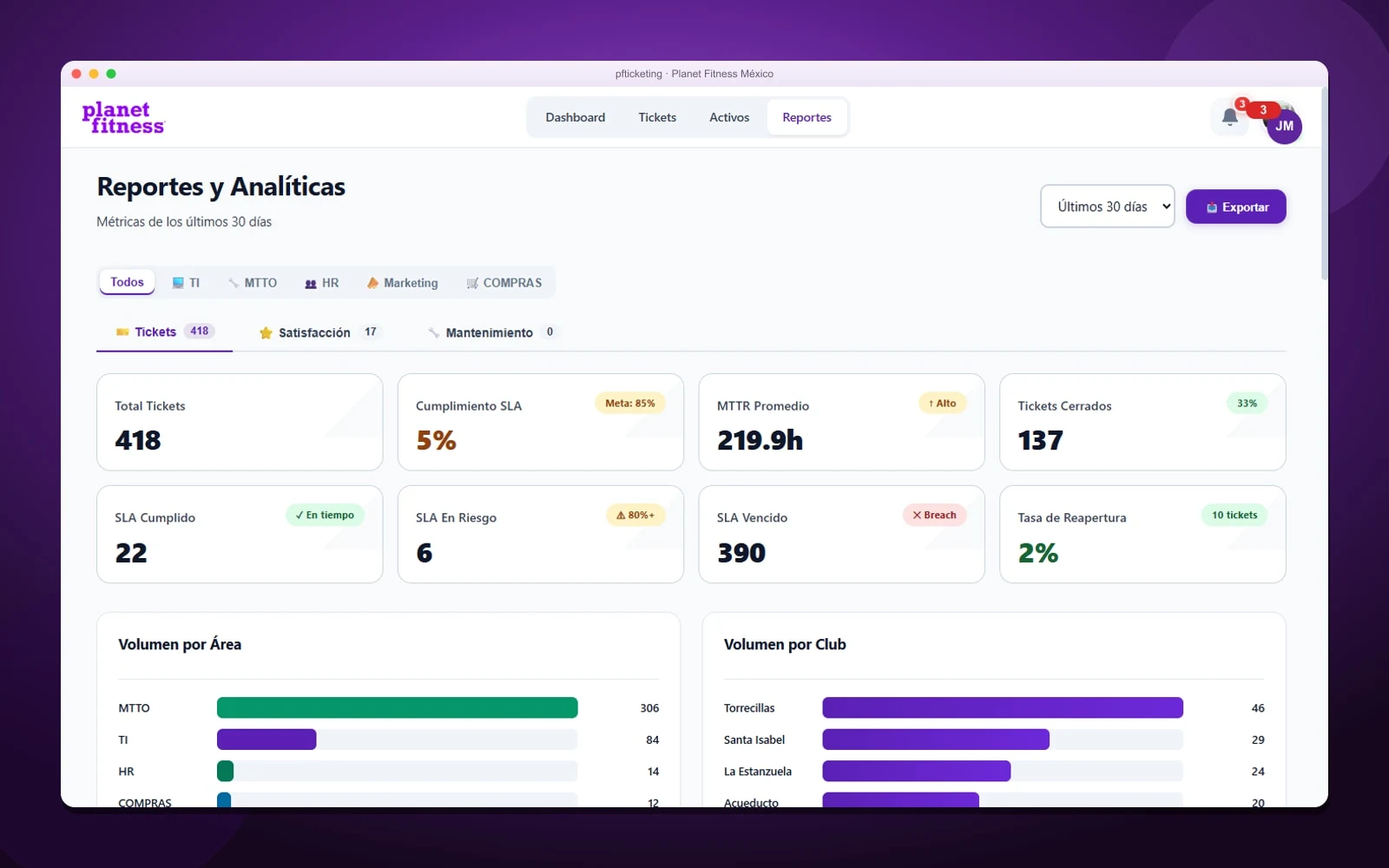
Task: Open the JM user avatar menu
Action: (x=1284, y=126)
